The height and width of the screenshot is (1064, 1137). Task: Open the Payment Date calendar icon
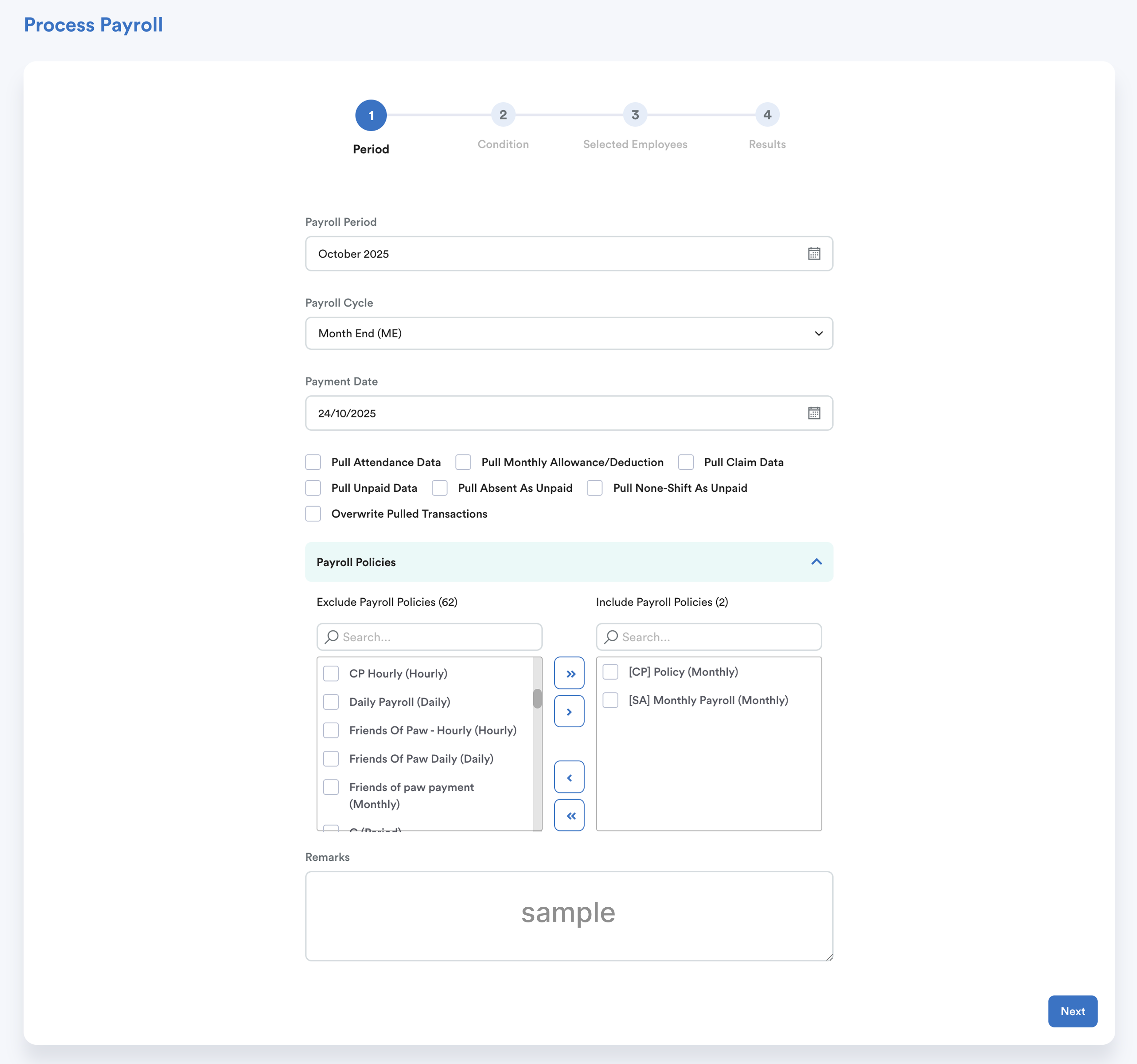point(814,413)
